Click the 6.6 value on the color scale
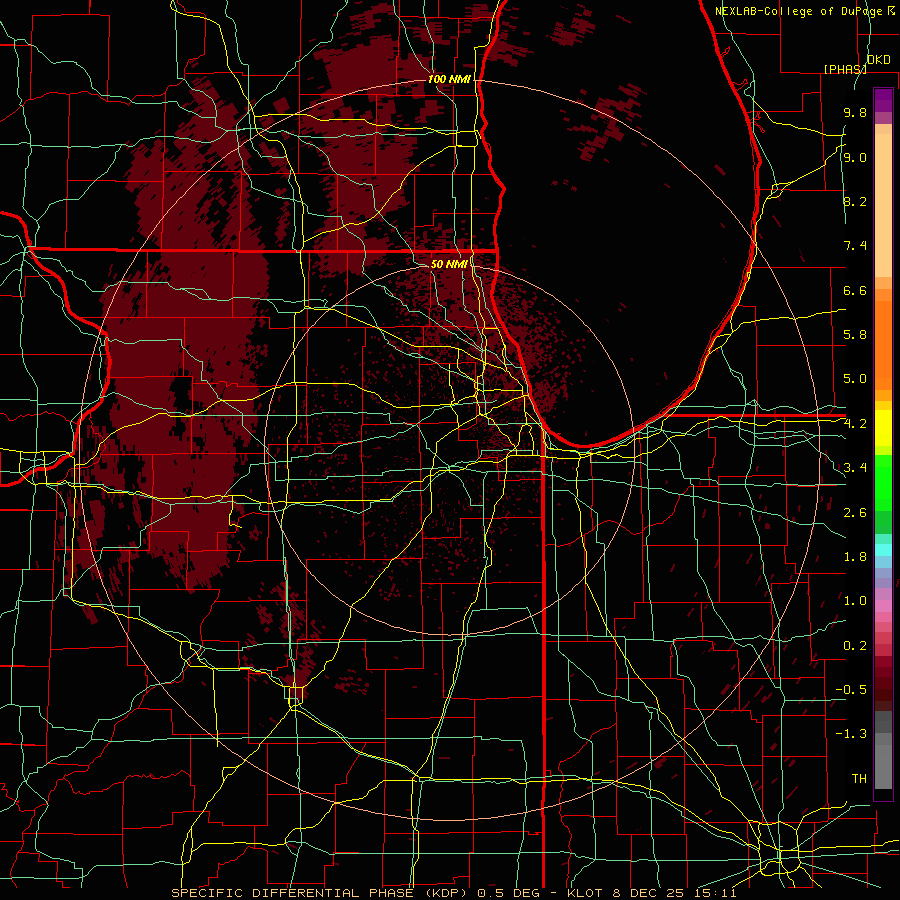 point(855,290)
